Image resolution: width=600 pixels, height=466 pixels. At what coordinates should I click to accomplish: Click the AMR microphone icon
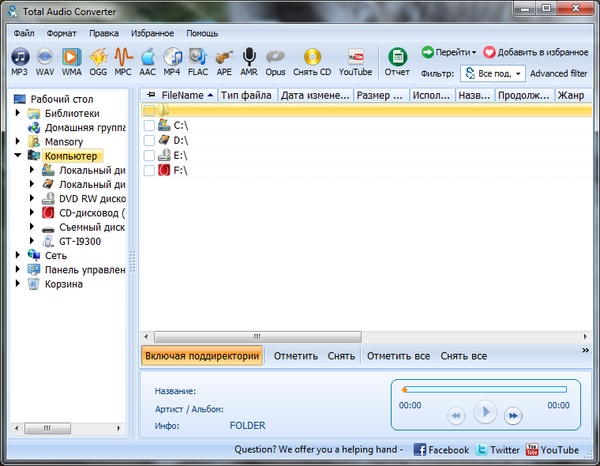click(x=249, y=60)
